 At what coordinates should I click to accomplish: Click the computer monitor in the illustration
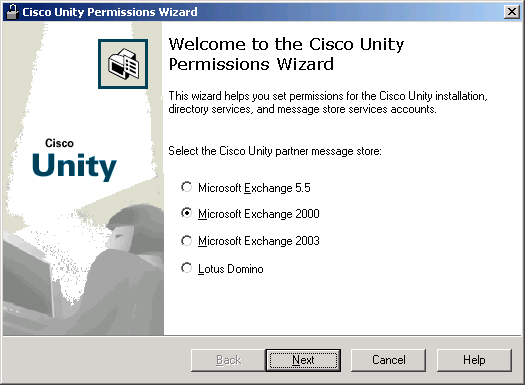pyautogui.click(x=28, y=276)
